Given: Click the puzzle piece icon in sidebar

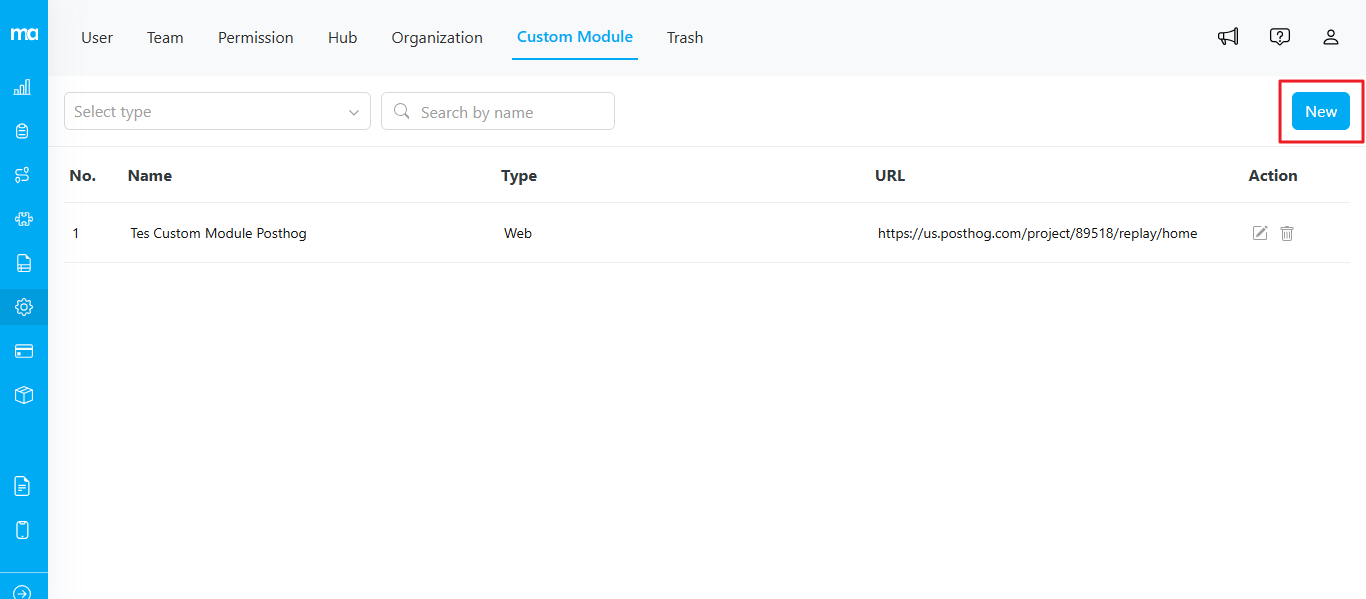Looking at the screenshot, I should [23, 219].
